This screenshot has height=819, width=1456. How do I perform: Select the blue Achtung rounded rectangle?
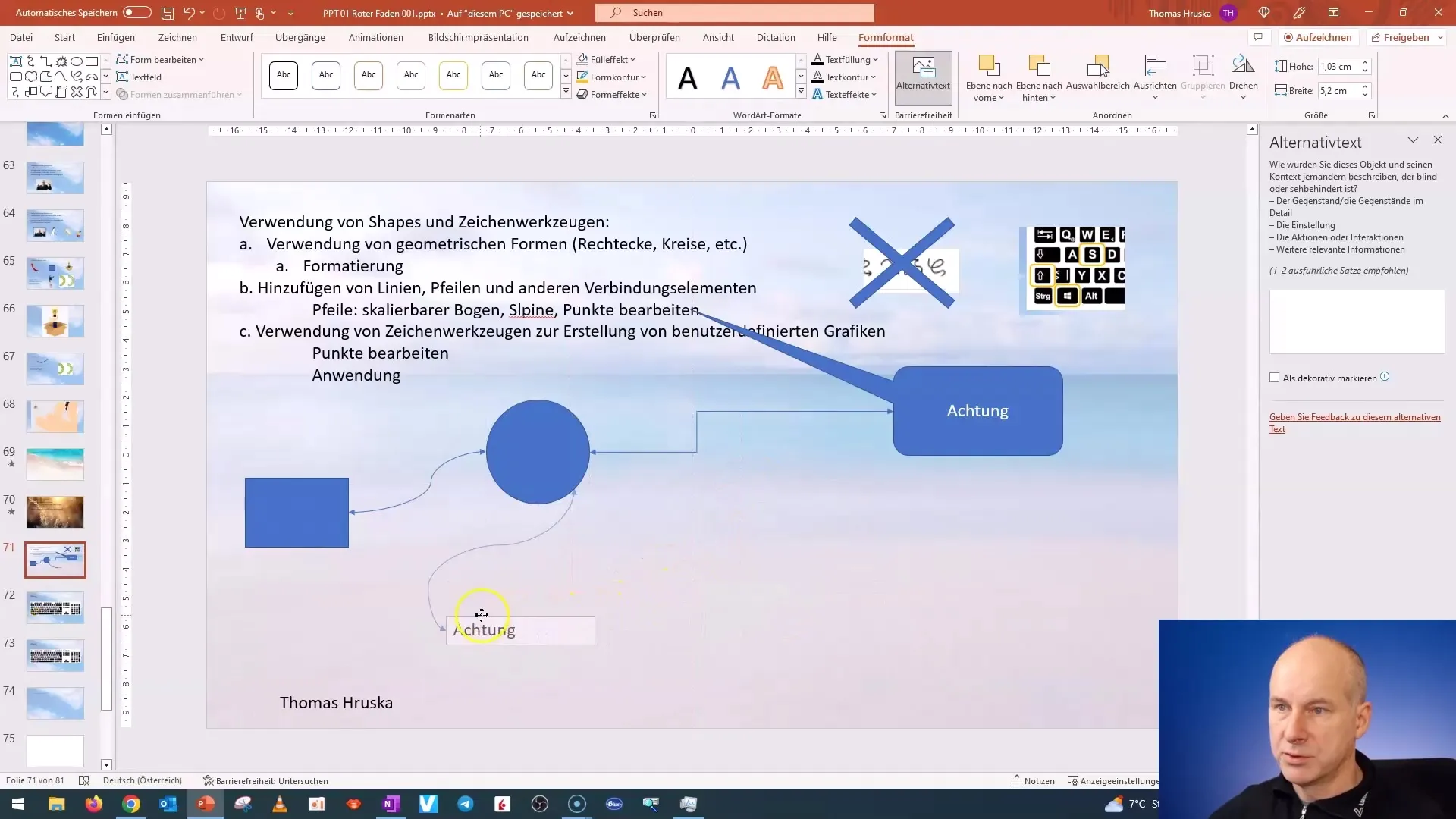[x=977, y=411]
